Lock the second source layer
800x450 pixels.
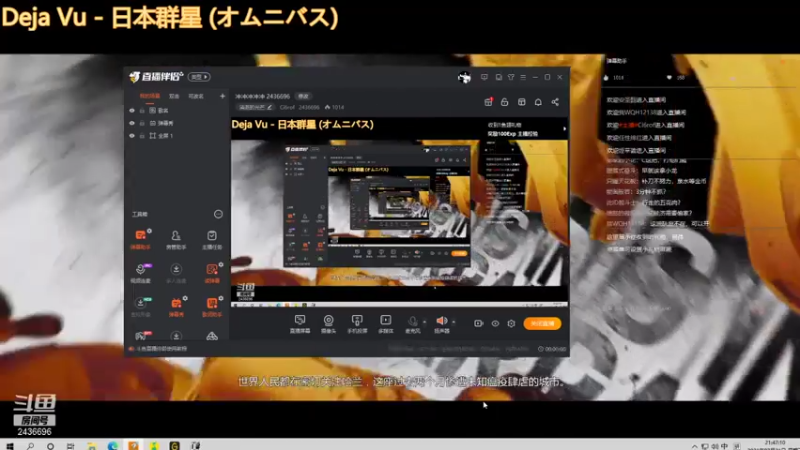tap(142, 123)
